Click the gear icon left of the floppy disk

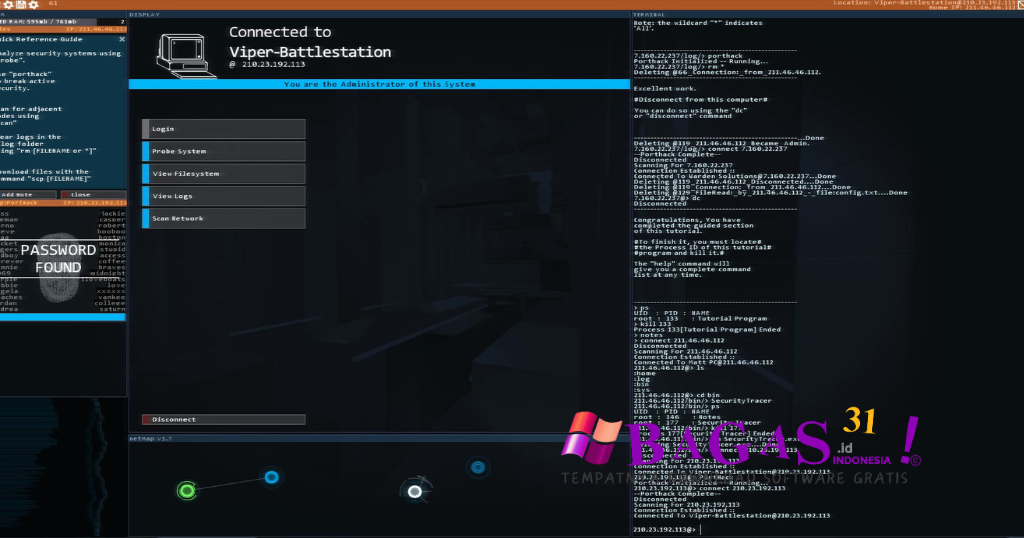click(x=8, y=4)
